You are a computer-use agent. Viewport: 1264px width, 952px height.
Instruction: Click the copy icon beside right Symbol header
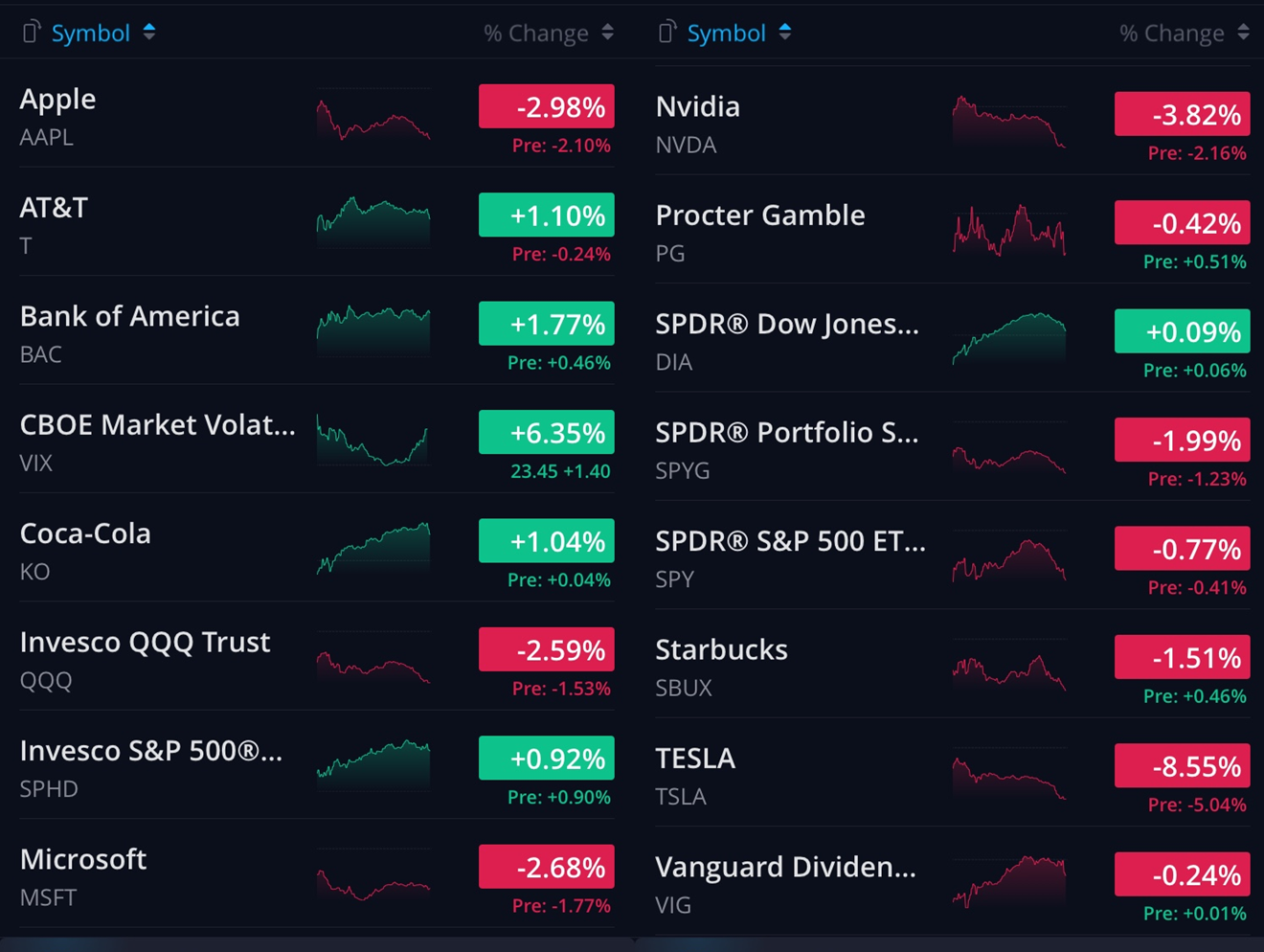[x=666, y=33]
